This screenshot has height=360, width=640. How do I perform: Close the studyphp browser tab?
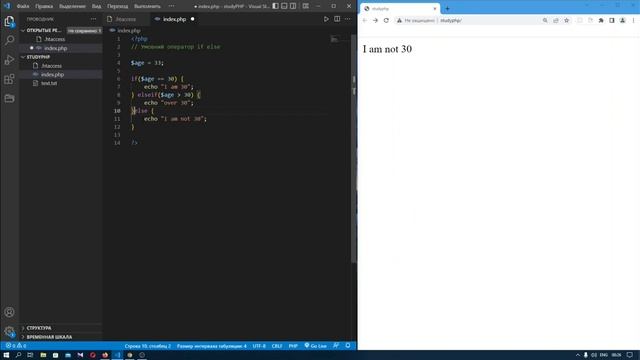pos(435,9)
